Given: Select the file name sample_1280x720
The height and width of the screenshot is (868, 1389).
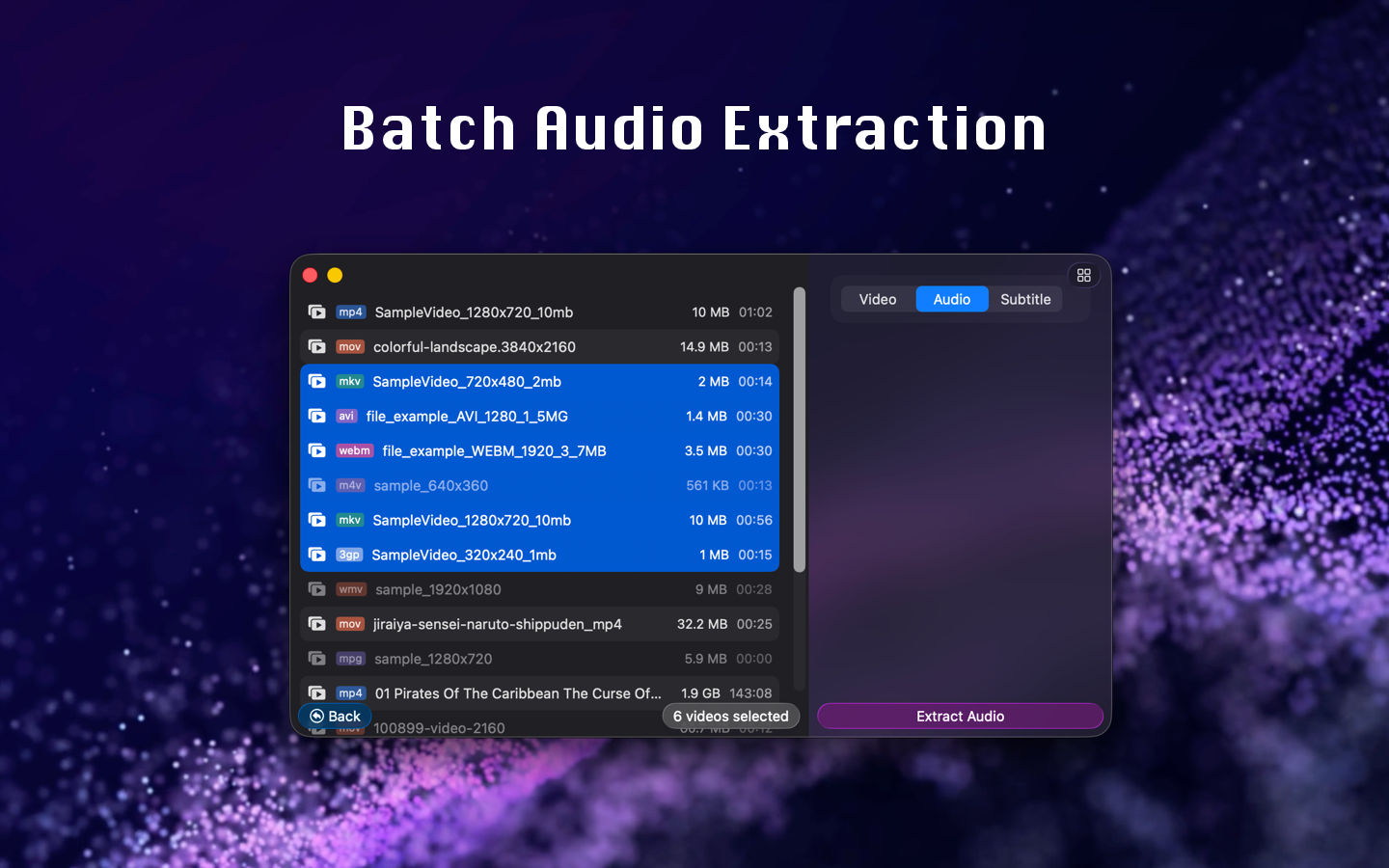Looking at the screenshot, I should [x=433, y=660].
